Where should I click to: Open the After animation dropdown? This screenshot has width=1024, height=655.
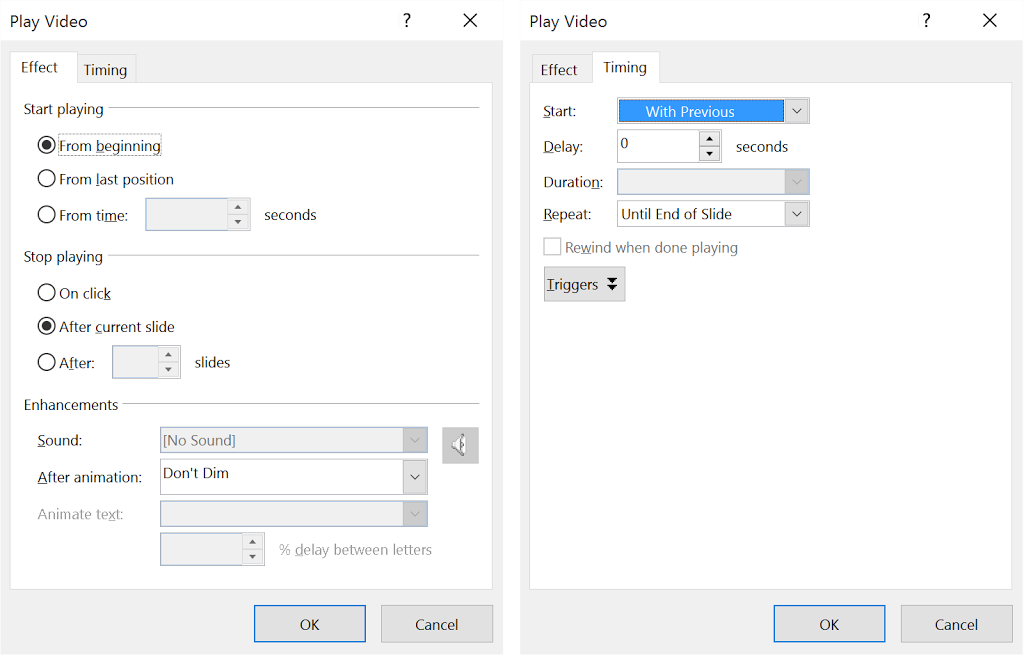[x=415, y=477]
